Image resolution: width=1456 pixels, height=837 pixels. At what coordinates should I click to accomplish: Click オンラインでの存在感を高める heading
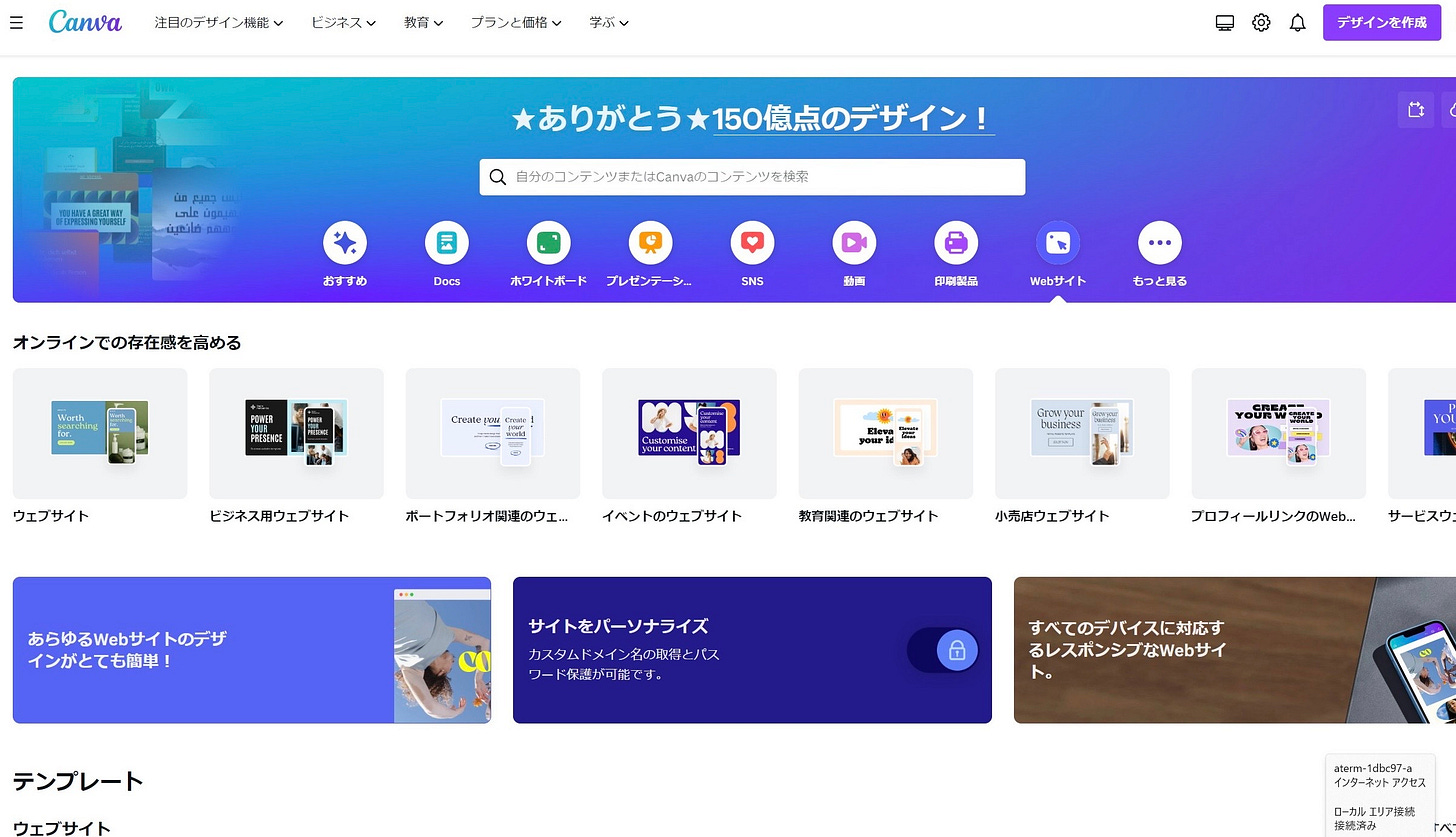click(127, 343)
